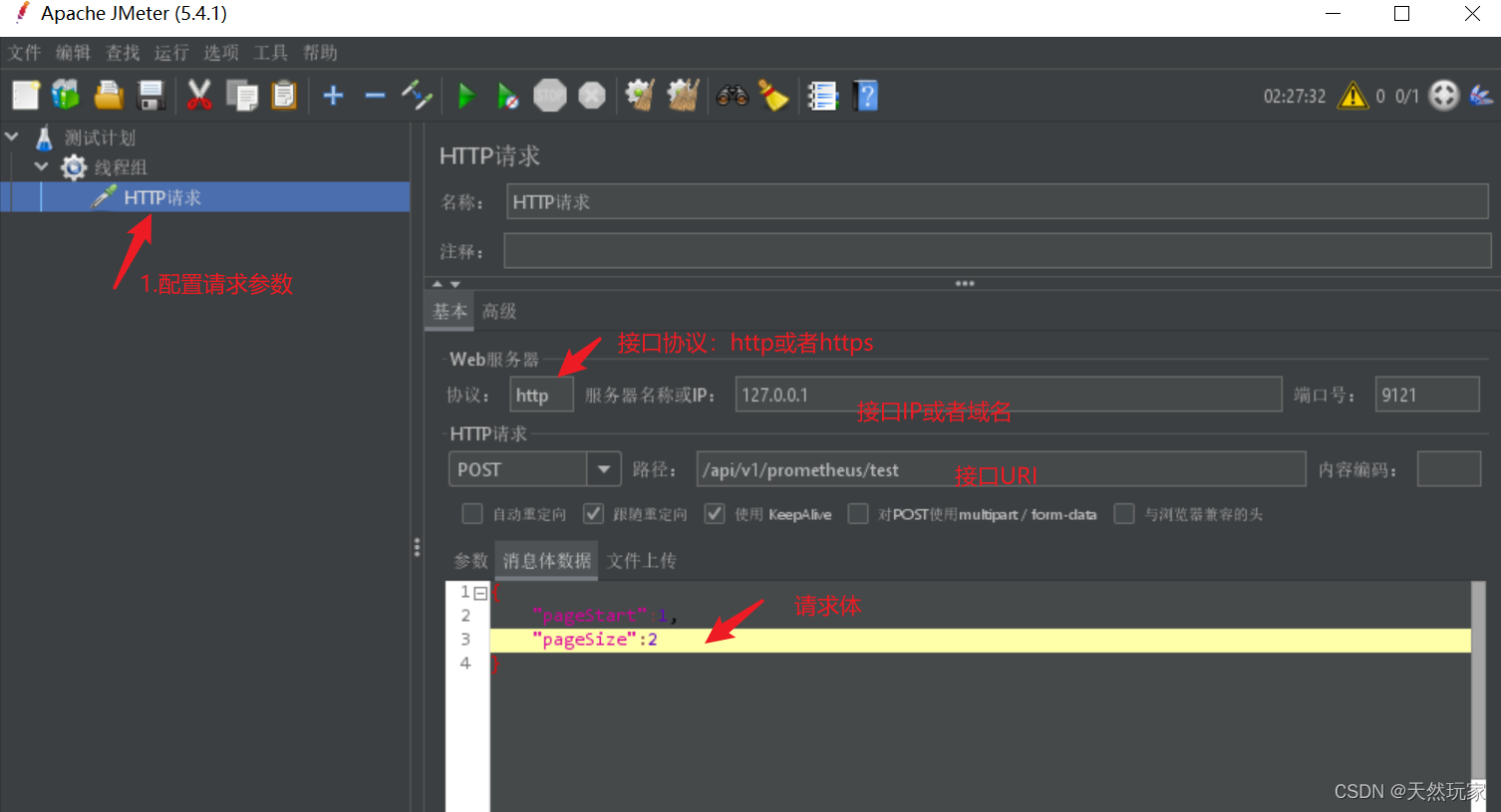Collapse the 线程组 tree node arrow
The height and width of the screenshot is (812, 1501).
[x=42, y=166]
